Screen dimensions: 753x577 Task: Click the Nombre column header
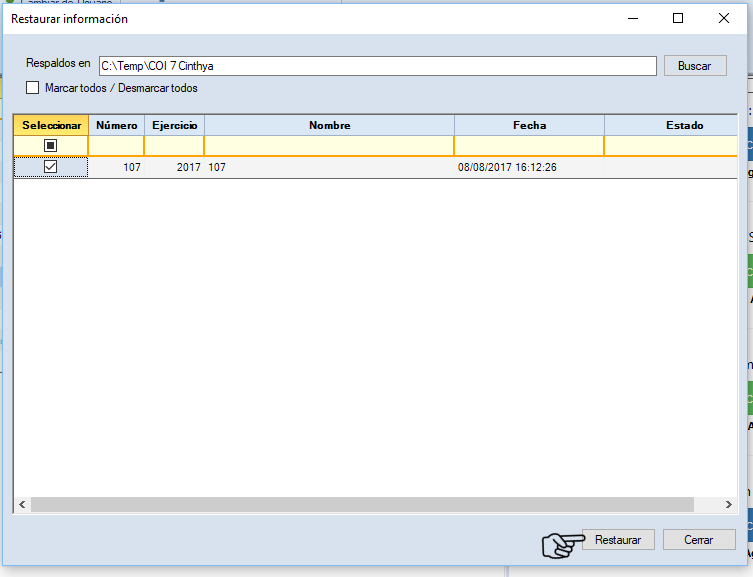pyautogui.click(x=329, y=125)
